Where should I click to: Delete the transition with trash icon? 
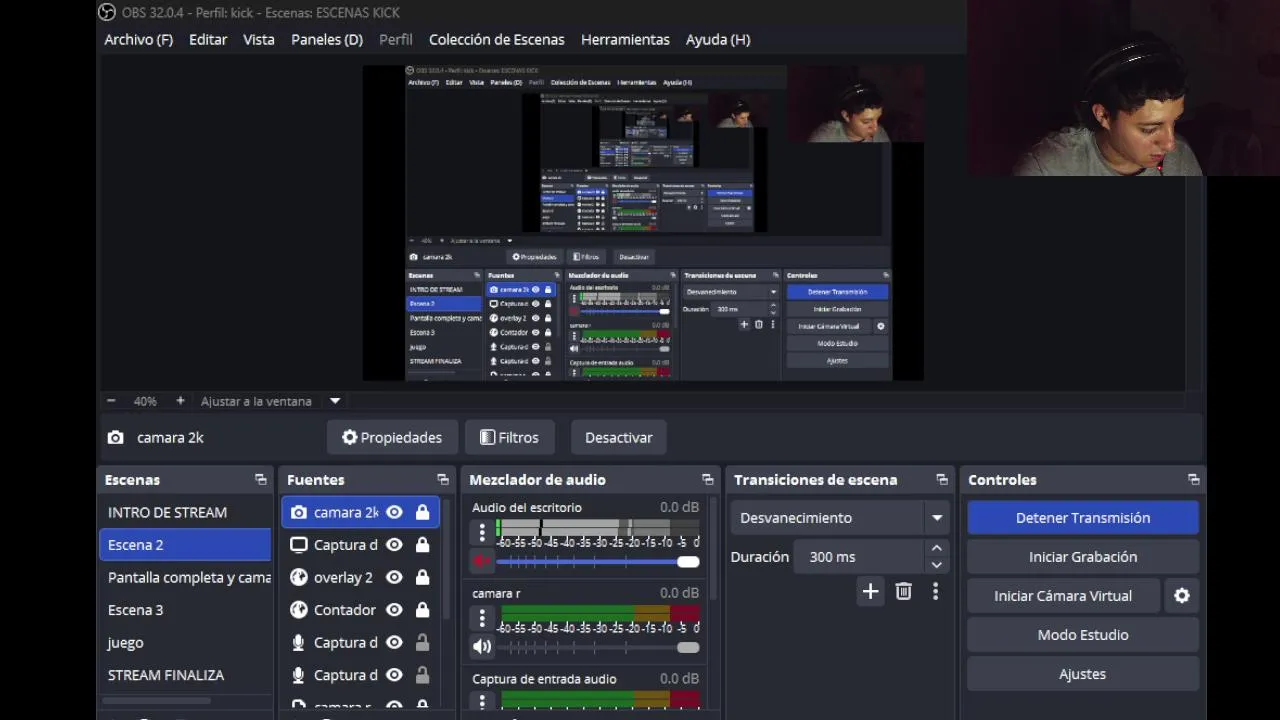click(903, 592)
